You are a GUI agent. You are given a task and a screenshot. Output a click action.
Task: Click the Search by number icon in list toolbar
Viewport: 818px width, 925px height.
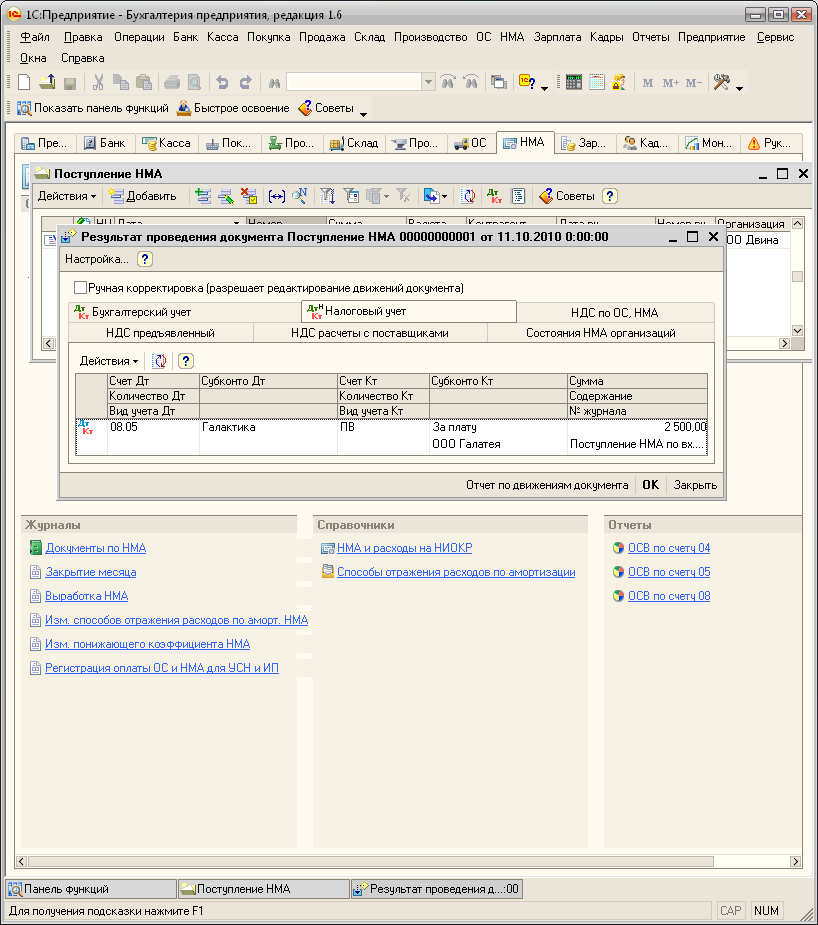300,196
